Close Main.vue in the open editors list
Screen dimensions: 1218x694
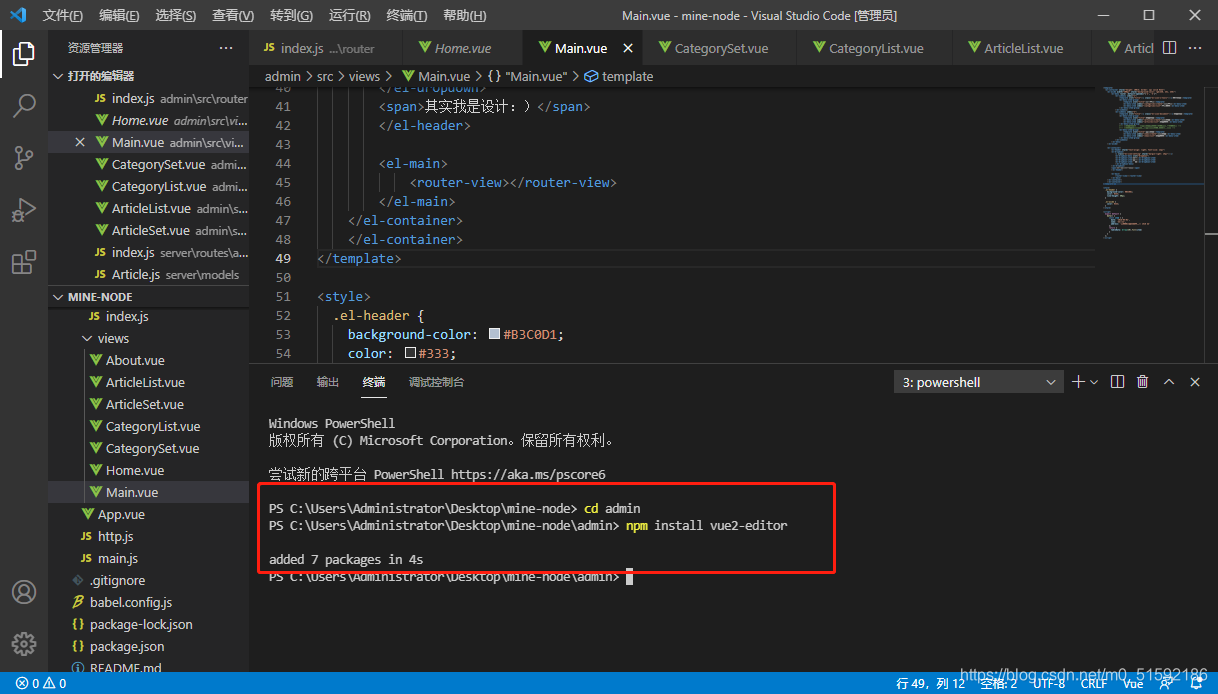point(80,142)
